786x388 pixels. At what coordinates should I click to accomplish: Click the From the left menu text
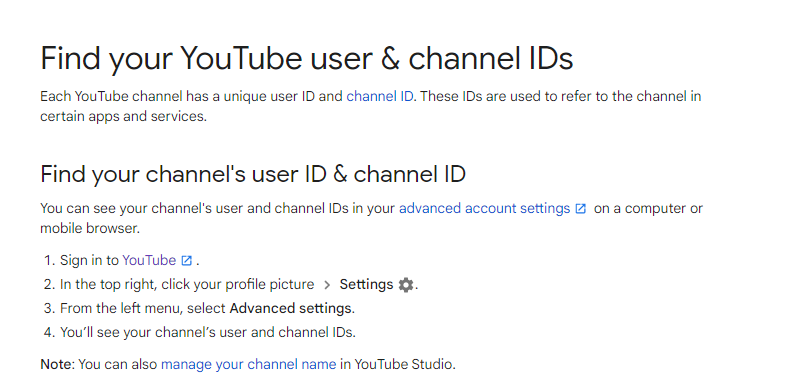(120, 308)
